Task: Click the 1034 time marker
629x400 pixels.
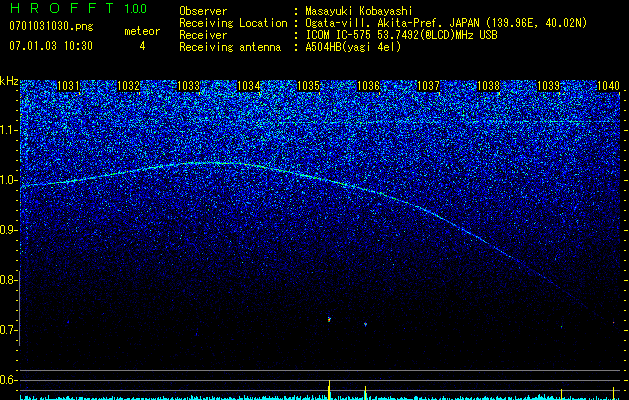Action: coord(248,86)
